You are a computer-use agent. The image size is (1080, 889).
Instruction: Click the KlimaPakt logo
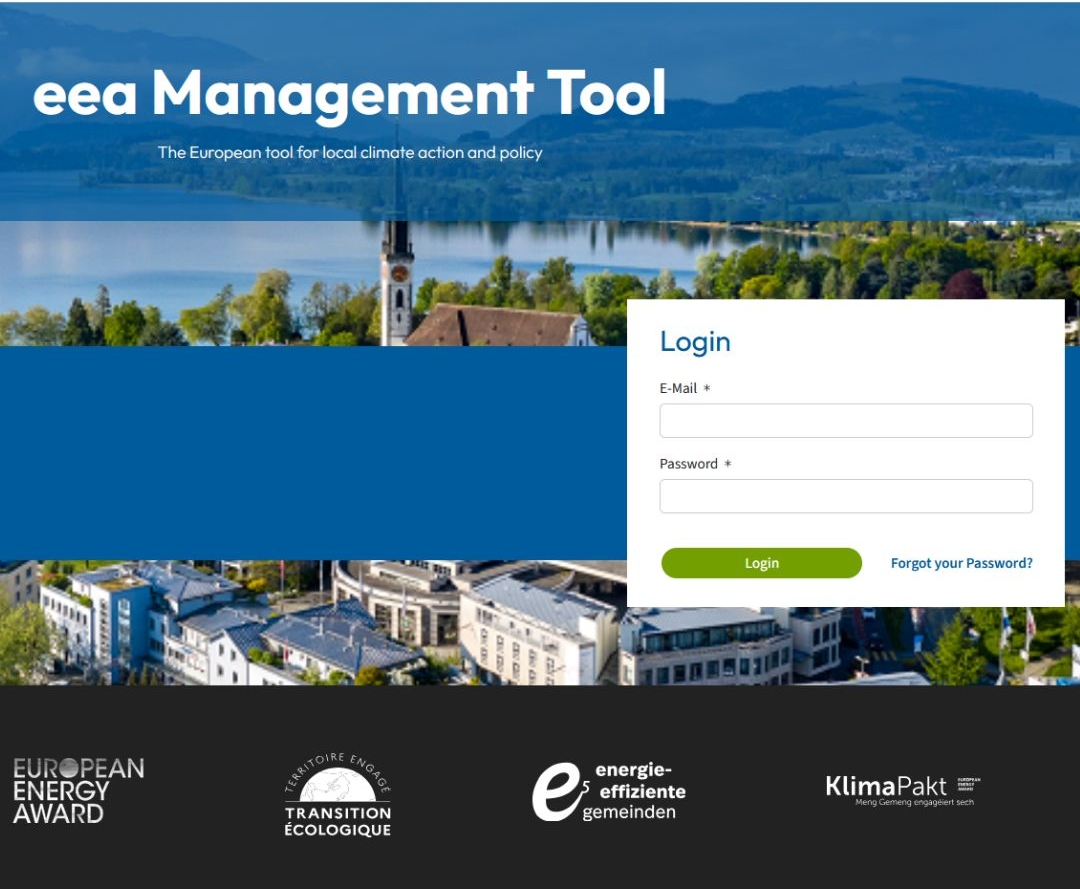(x=886, y=786)
